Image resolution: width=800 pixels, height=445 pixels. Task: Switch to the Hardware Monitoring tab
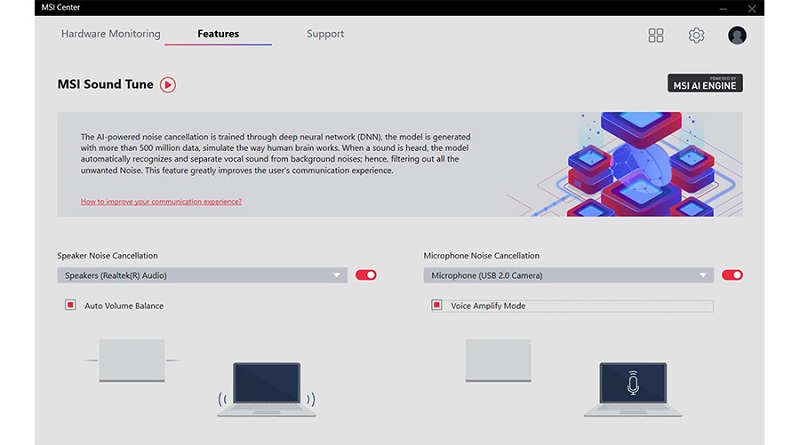pos(111,34)
